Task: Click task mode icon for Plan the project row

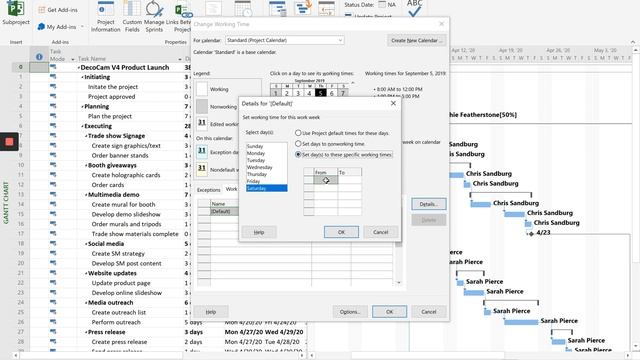Action: pyautogui.click(x=53, y=116)
